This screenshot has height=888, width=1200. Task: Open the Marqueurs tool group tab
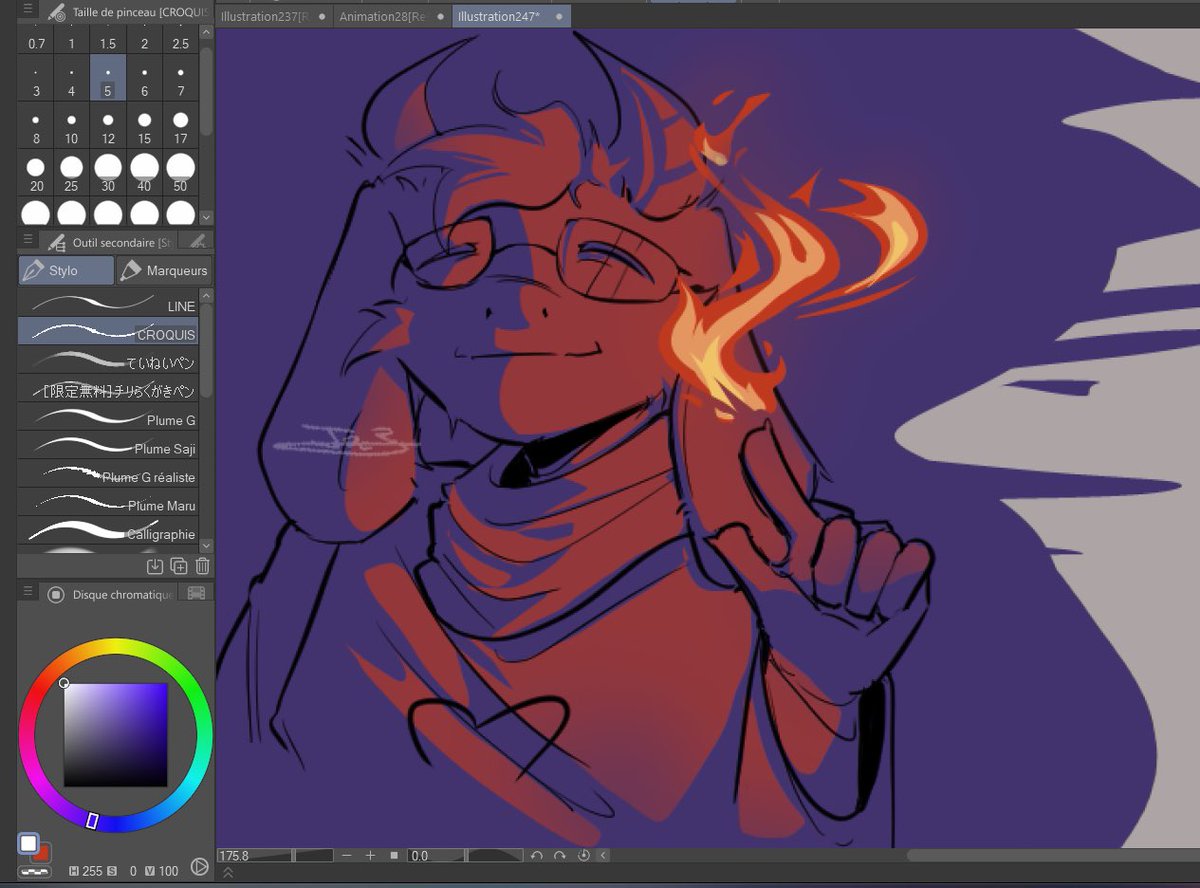[164, 270]
